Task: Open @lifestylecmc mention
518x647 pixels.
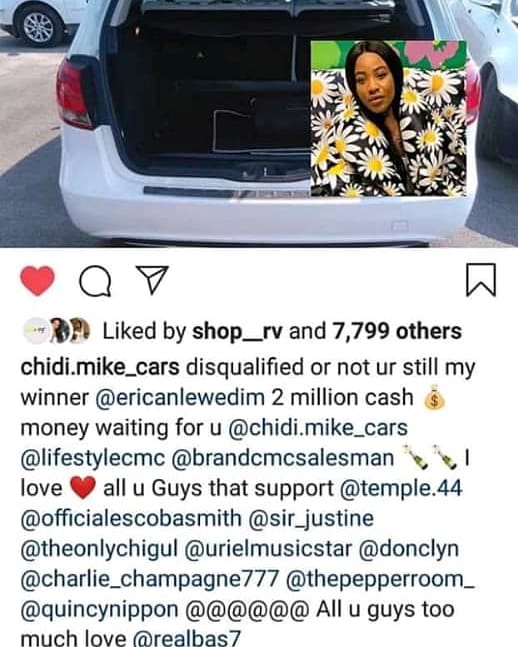Action: (93, 458)
